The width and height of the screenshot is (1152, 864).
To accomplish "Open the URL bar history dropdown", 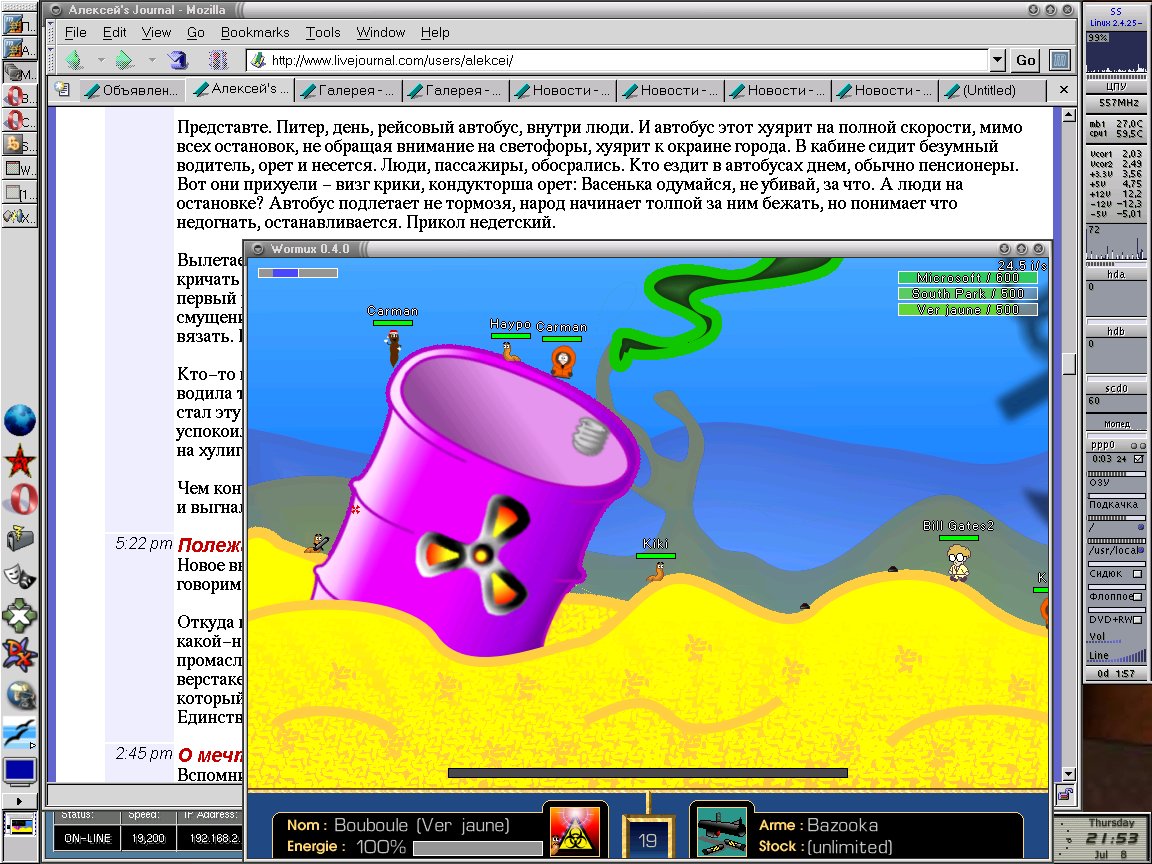I will (x=997, y=60).
